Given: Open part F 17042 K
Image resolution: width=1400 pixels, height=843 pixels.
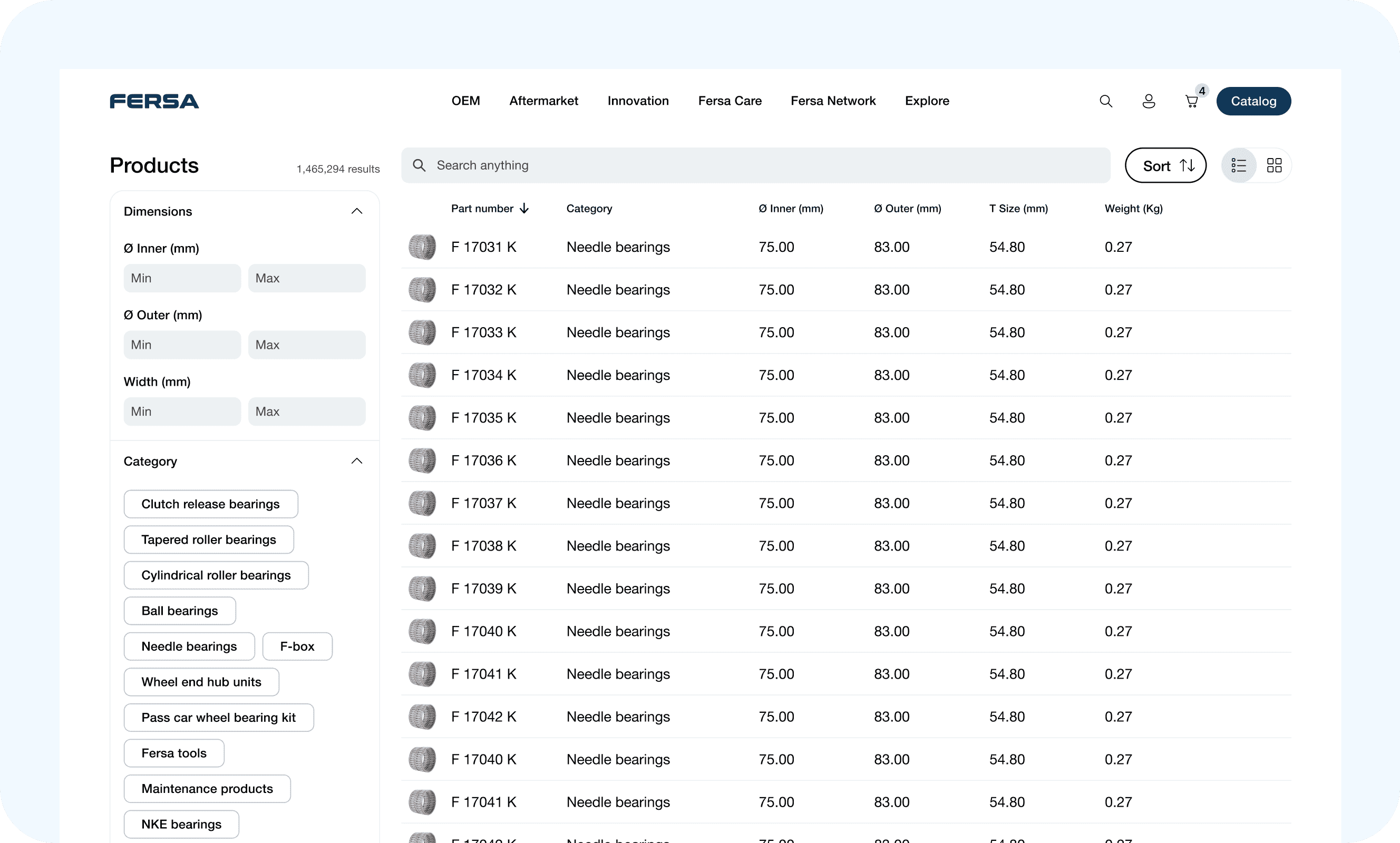Looking at the screenshot, I should pos(483,717).
